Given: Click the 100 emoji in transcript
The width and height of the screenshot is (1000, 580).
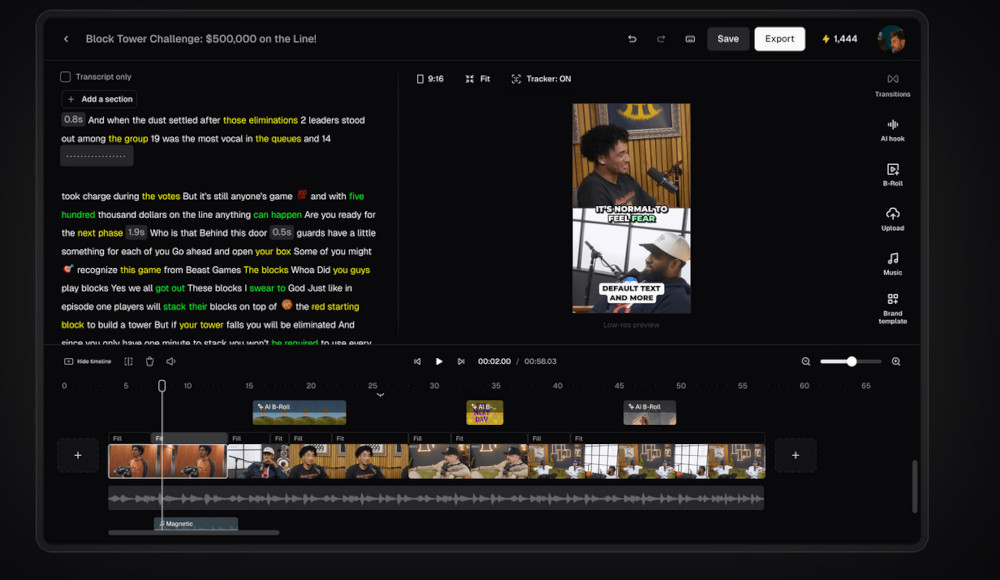Looking at the screenshot, I should tap(302, 195).
